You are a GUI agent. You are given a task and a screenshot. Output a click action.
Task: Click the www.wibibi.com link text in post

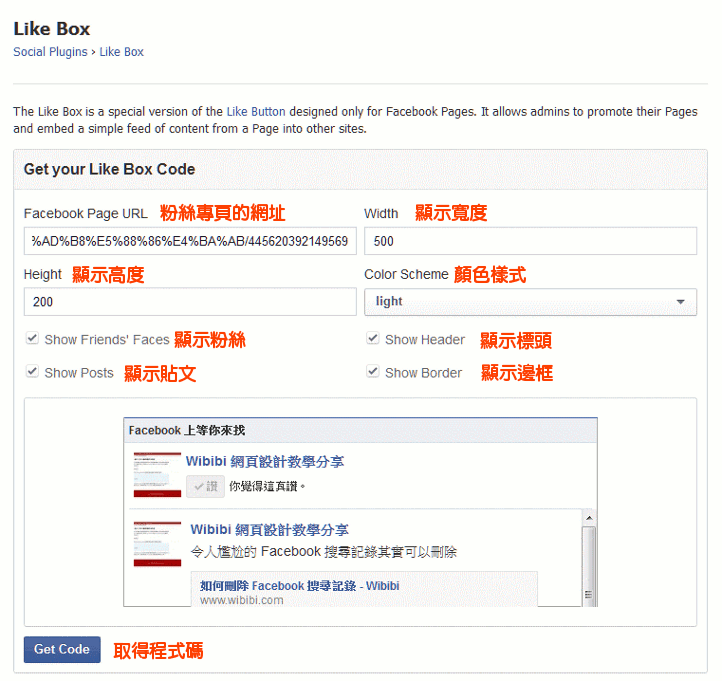coord(241,600)
